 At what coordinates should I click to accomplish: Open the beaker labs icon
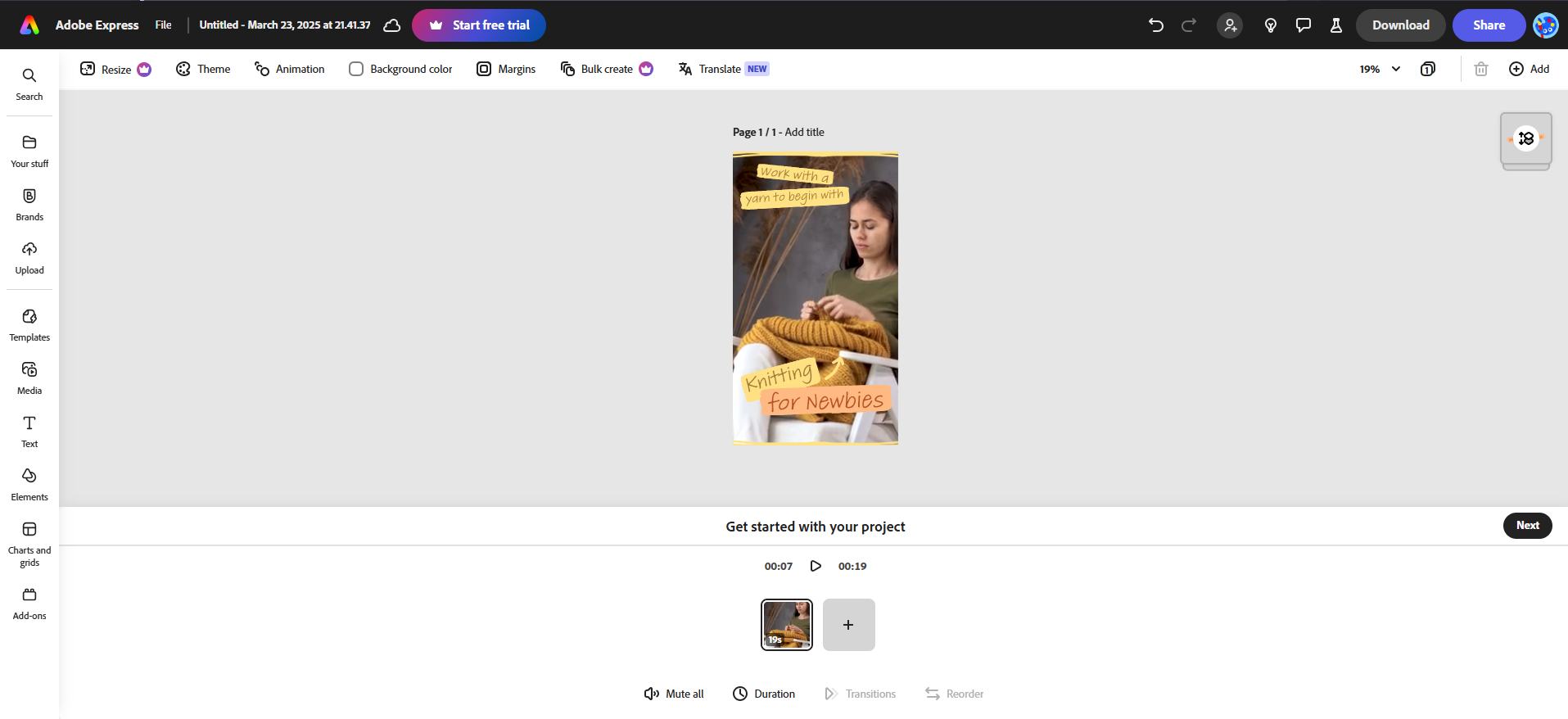1336,25
